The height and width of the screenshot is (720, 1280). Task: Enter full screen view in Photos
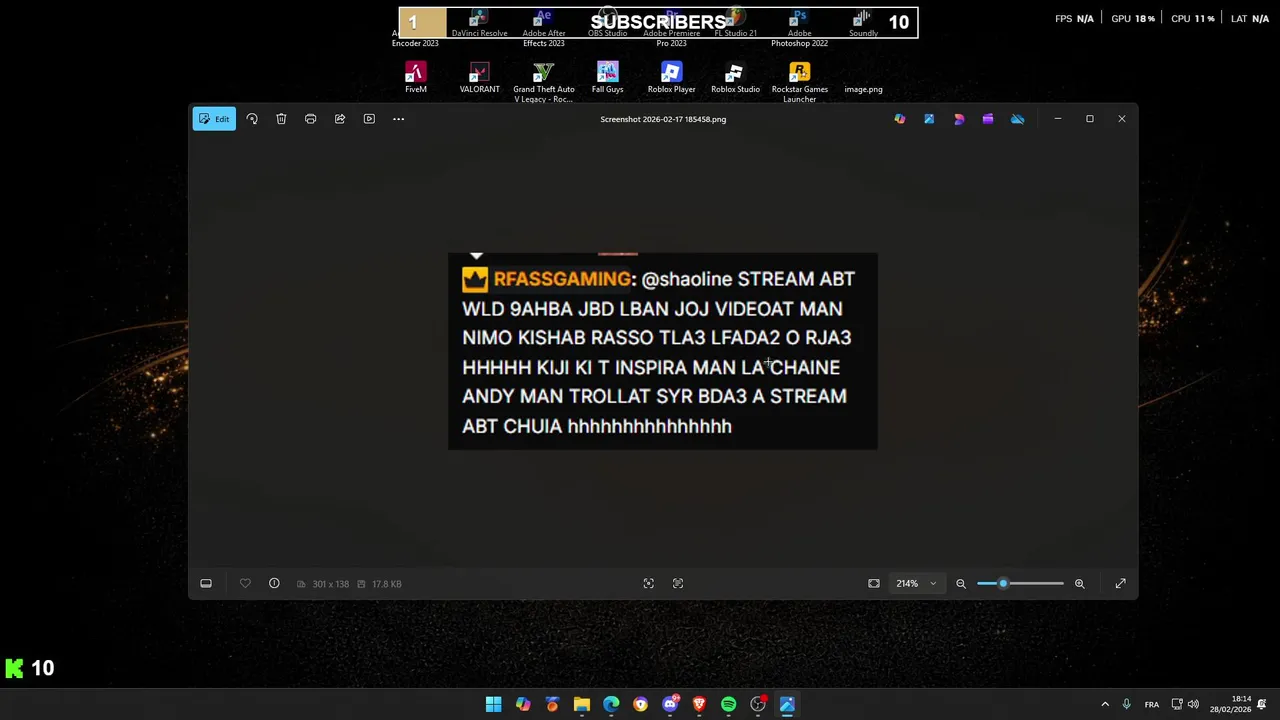point(1120,584)
